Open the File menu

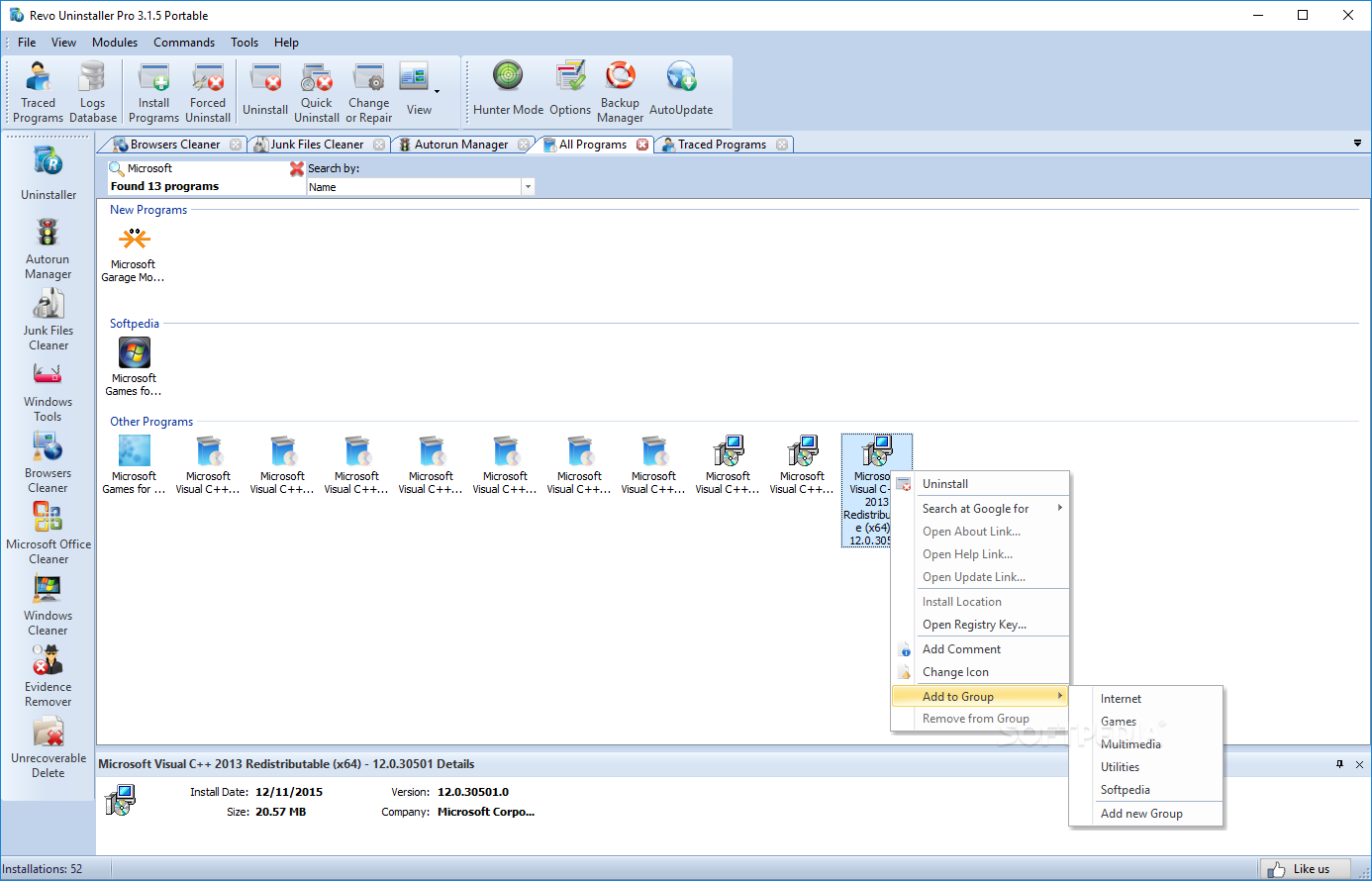coord(27,43)
